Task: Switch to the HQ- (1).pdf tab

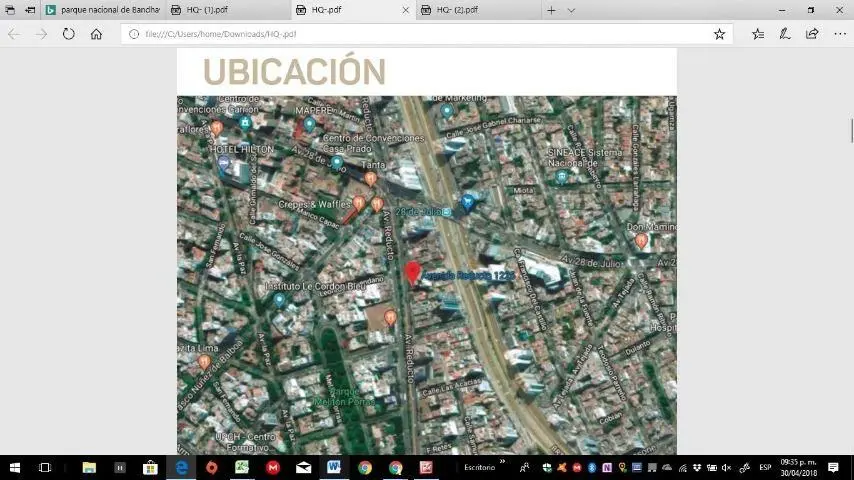Action: 227,10
